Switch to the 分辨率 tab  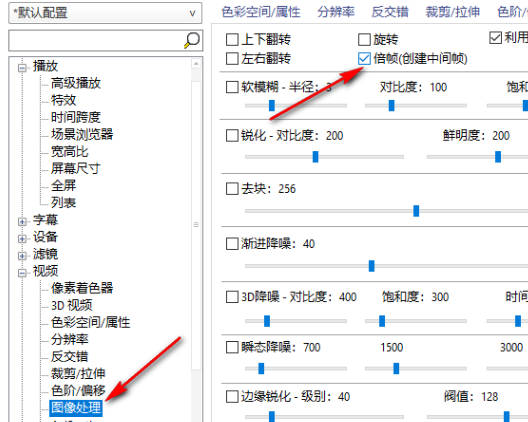click(336, 12)
